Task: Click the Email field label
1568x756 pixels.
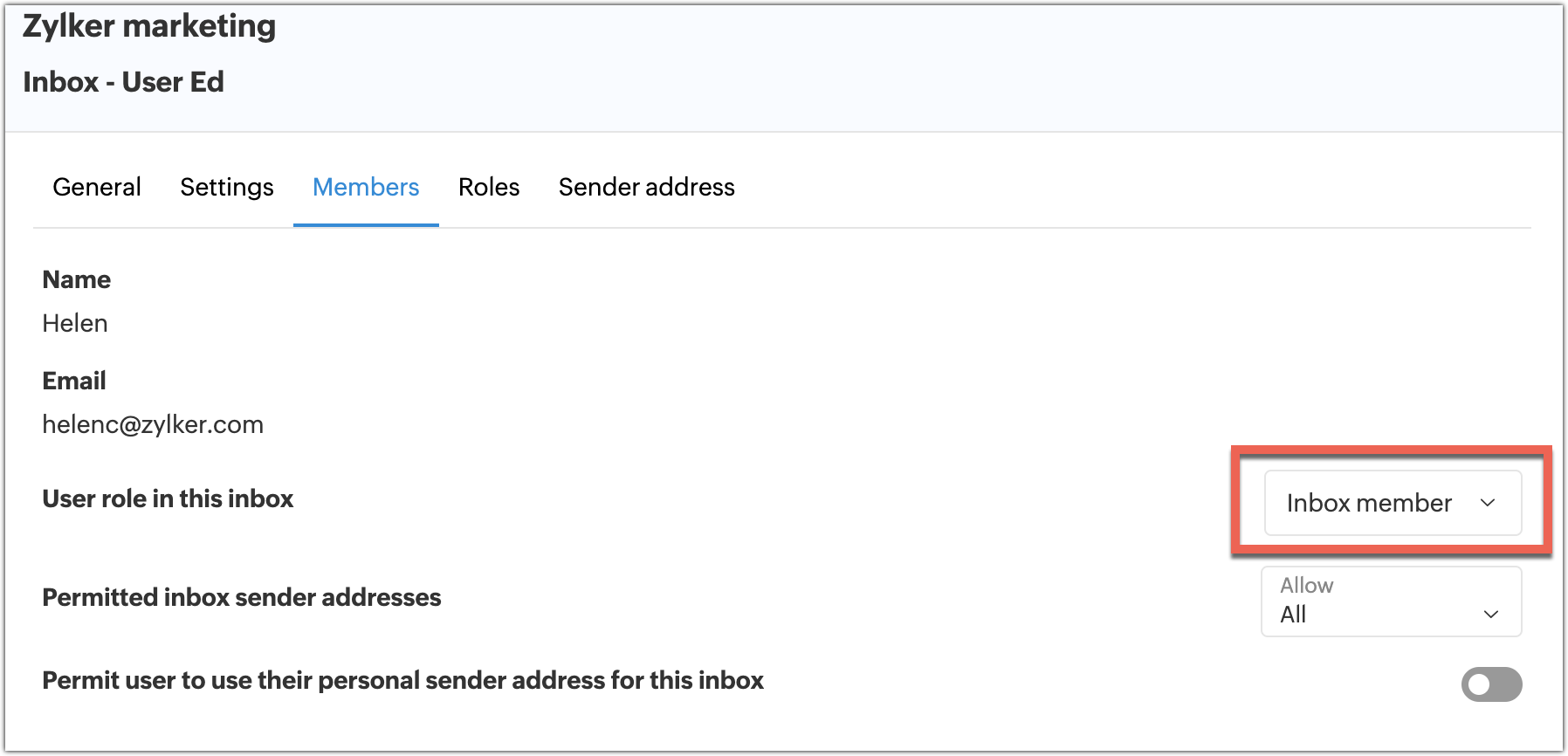Action: [x=74, y=381]
